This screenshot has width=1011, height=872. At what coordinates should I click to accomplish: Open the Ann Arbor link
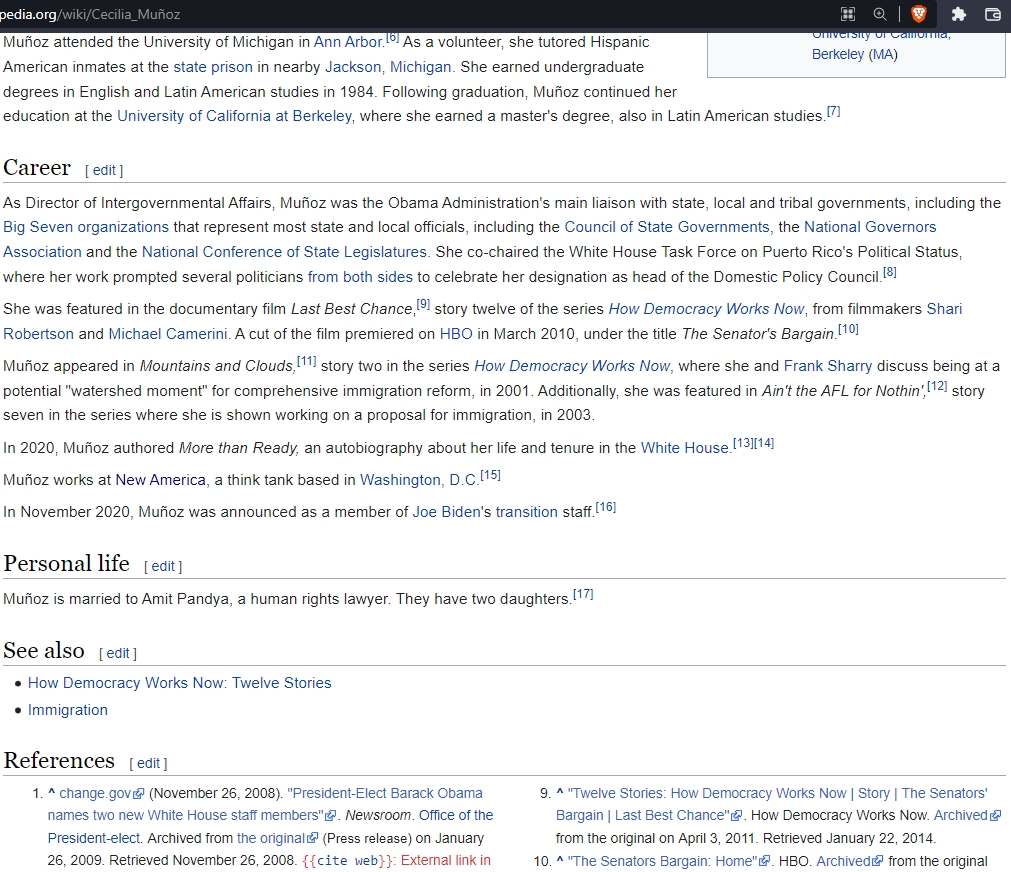[348, 42]
